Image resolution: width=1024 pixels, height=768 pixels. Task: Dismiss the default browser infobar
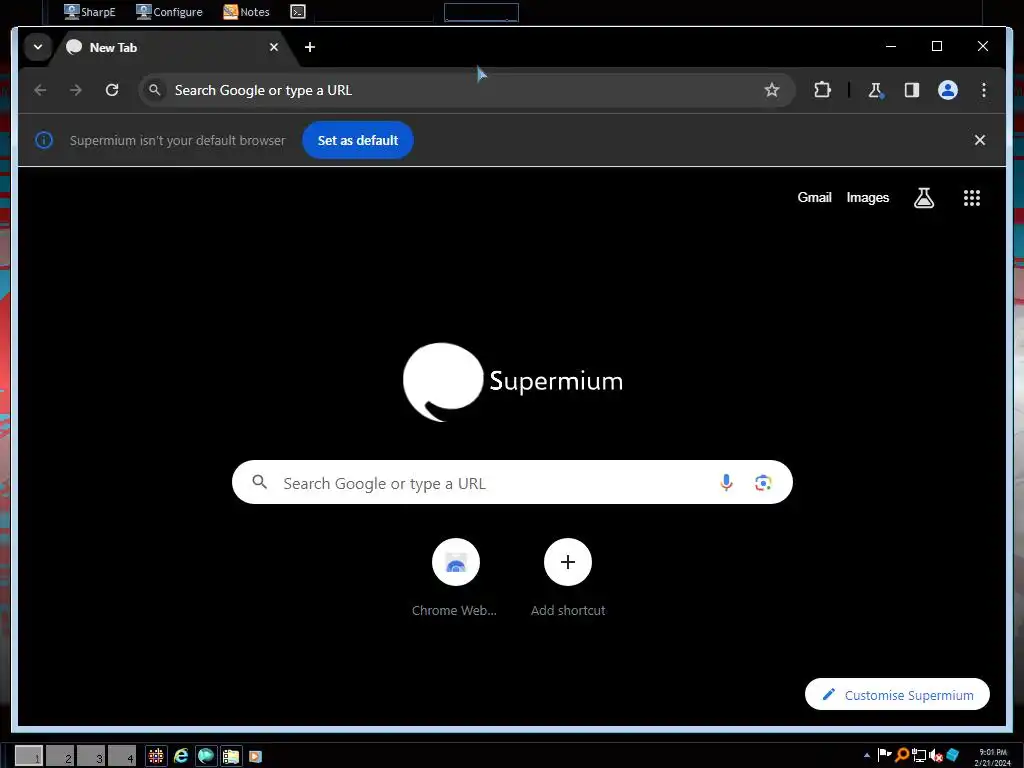[980, 140]
